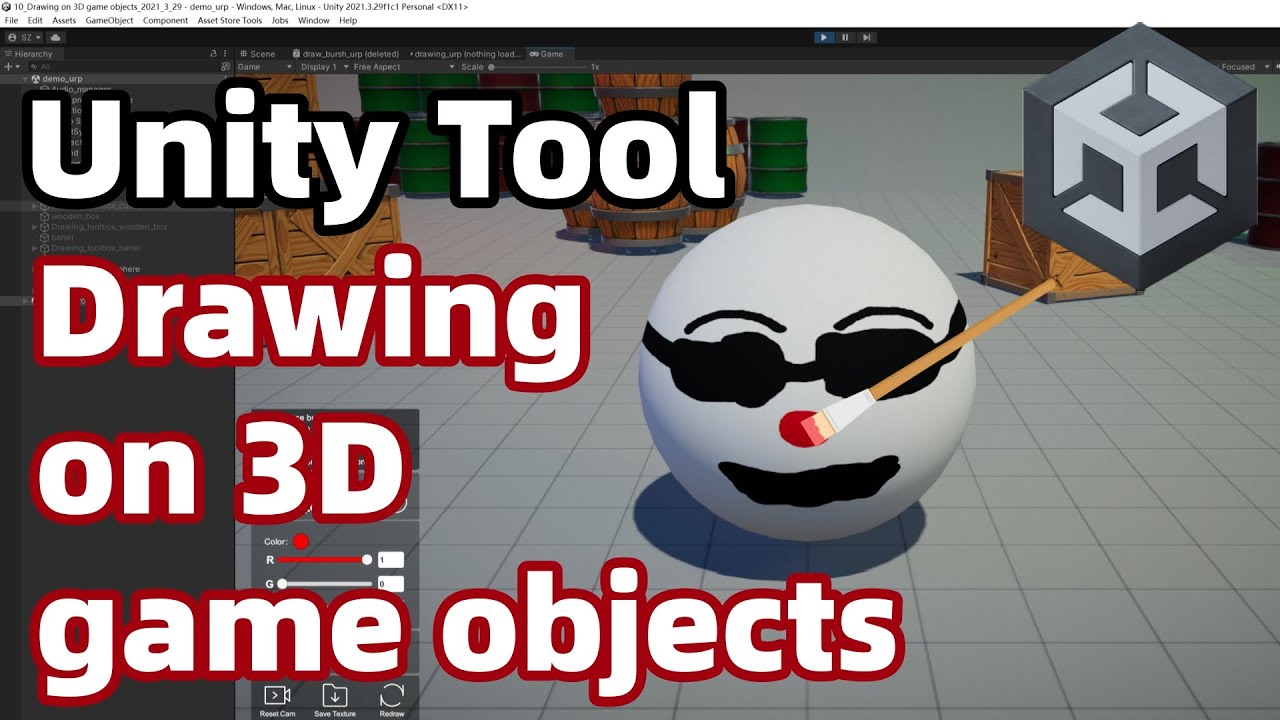Open the Display 1 dropdown

coord(324,67)
